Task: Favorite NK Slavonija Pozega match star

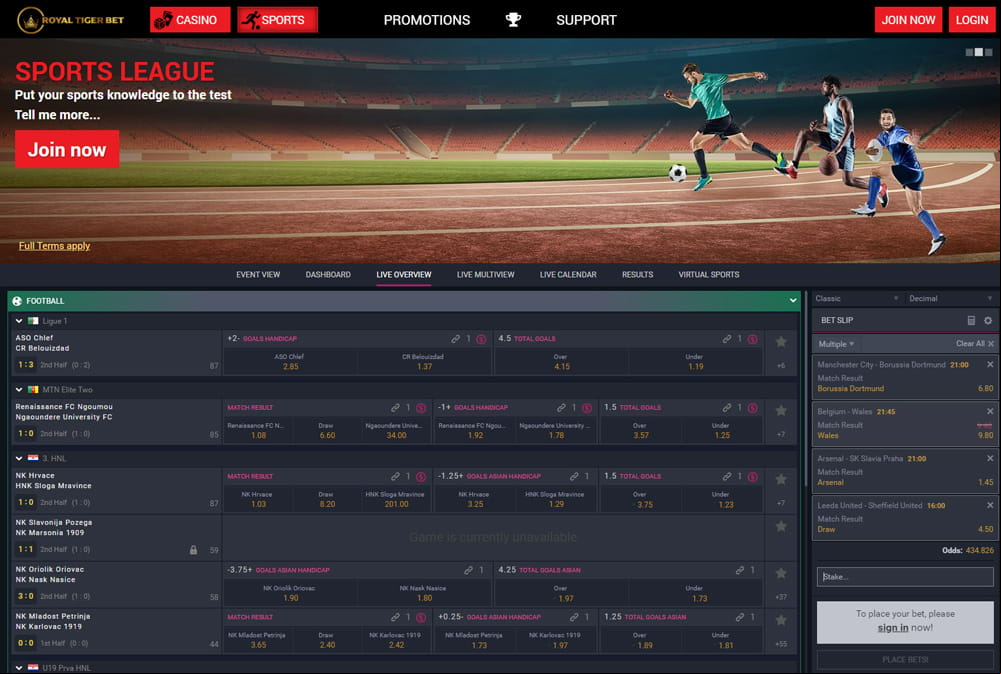Action: [781, 527]
